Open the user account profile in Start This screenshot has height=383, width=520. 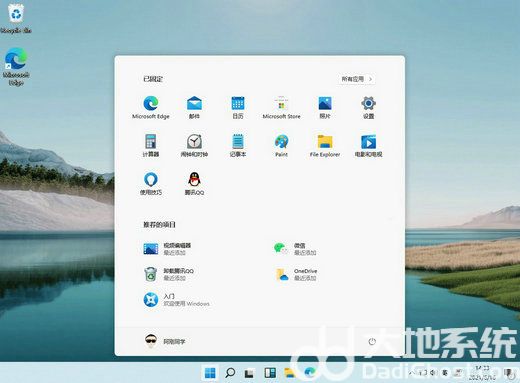[165, 341]
